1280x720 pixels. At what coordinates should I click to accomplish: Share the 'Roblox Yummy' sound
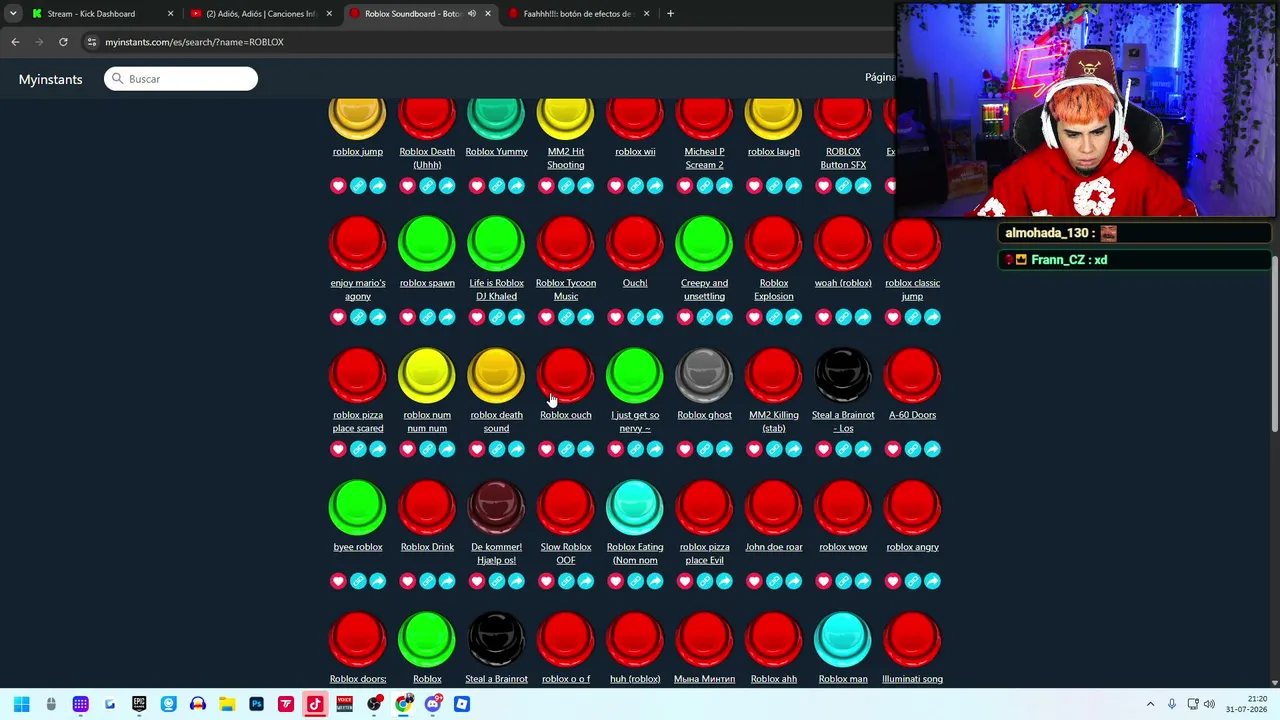tap(516, 186)
